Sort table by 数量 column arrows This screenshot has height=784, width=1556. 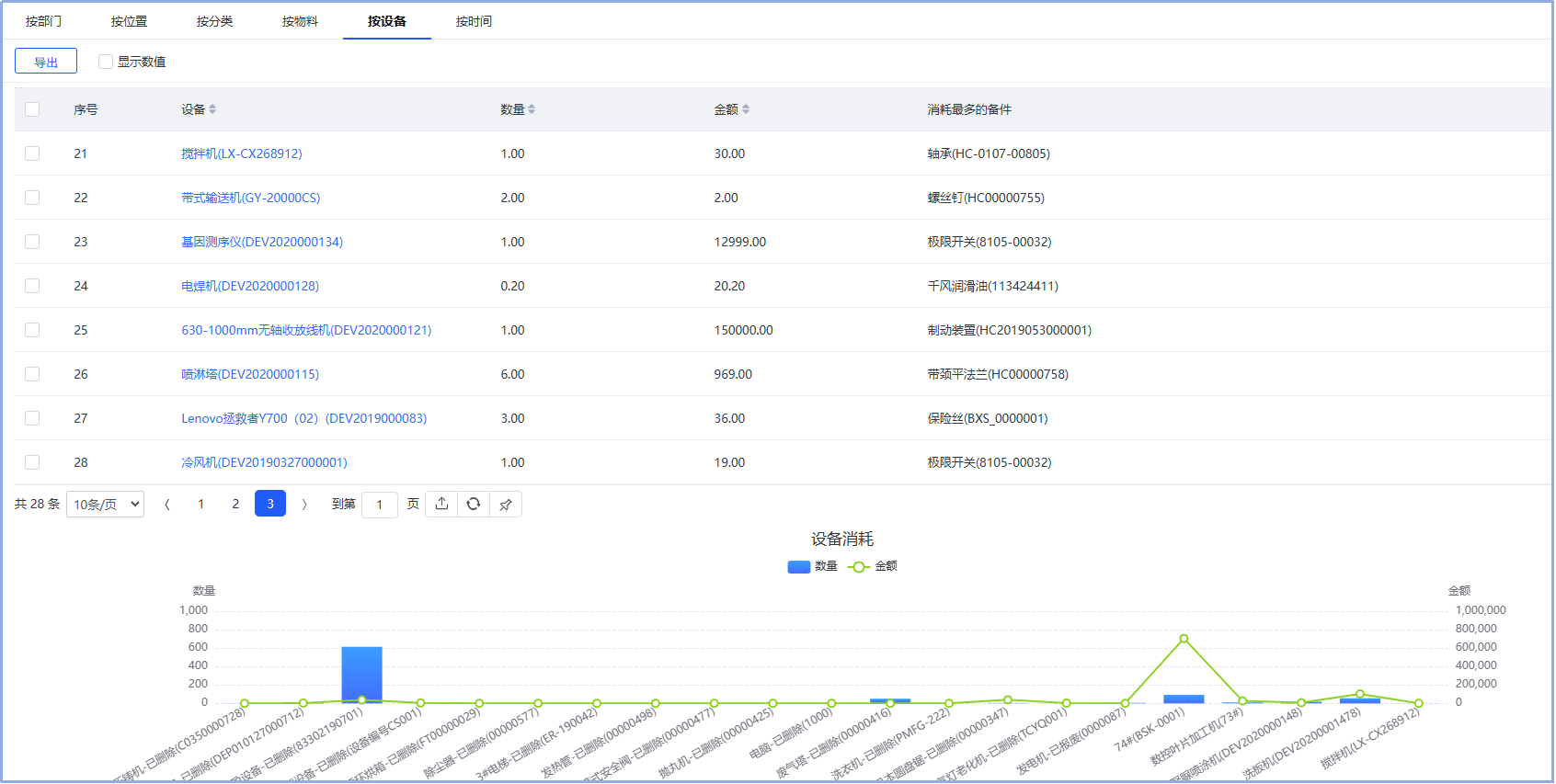pyautogui.click(x=532, y=109)
